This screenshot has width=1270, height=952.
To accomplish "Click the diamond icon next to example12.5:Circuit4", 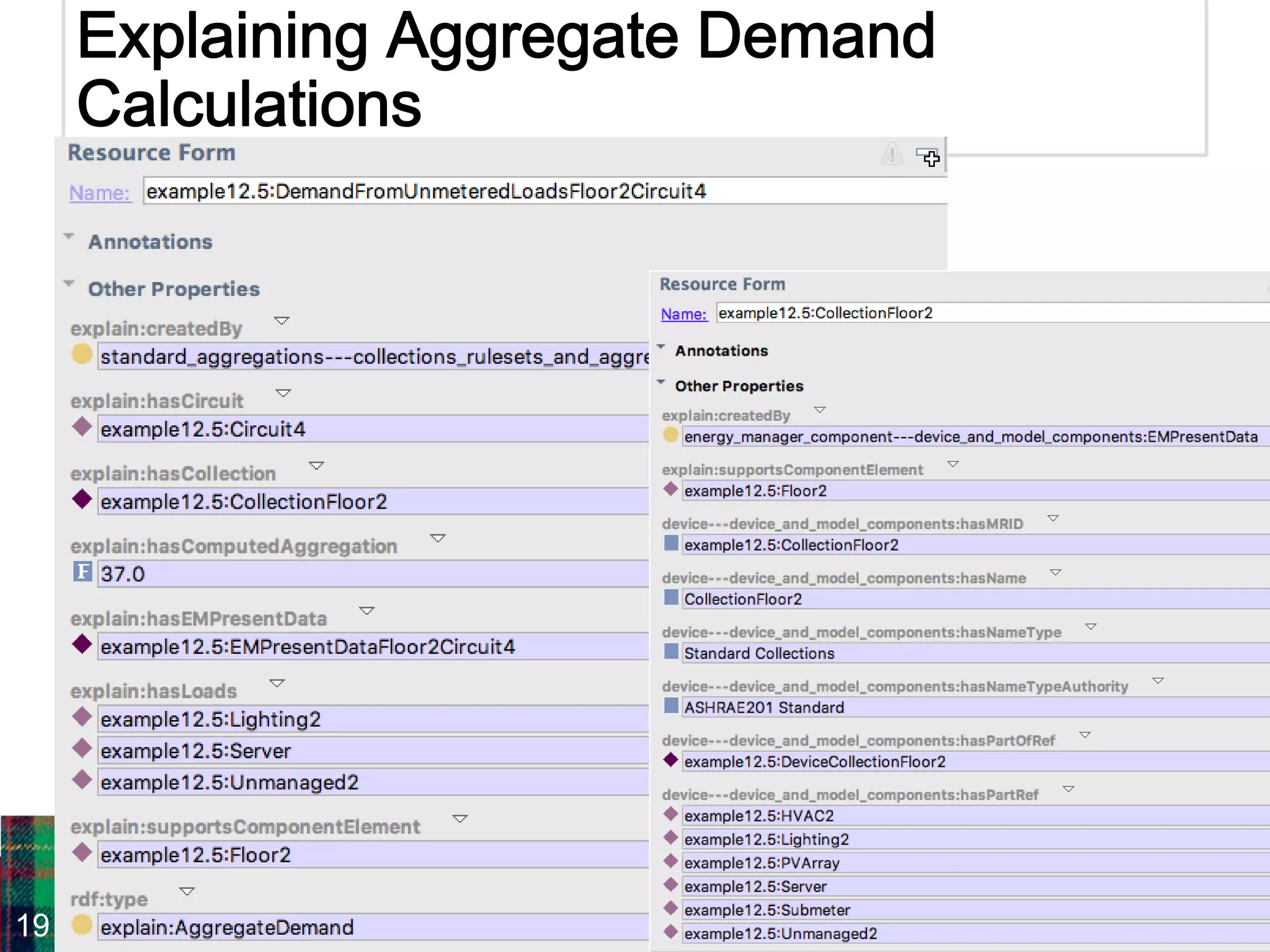I will click(82, 426).
